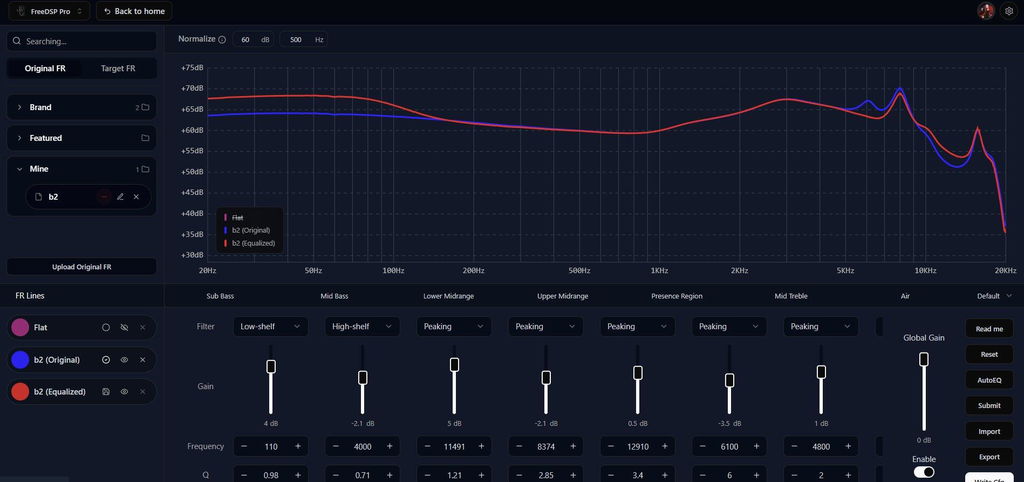
Task: Open the Default preset dropdown
Action: coord(995,296)
